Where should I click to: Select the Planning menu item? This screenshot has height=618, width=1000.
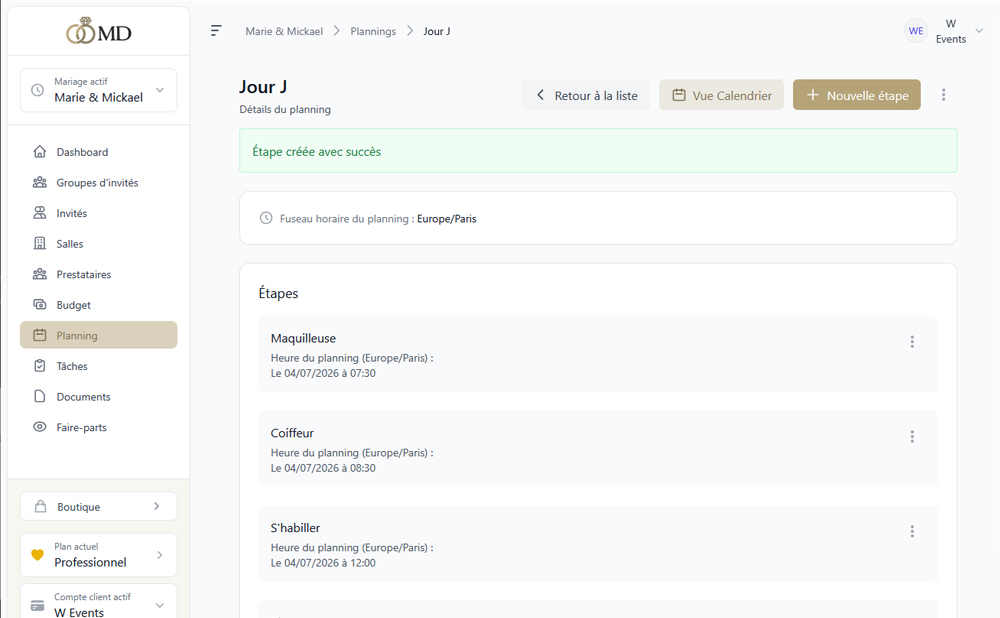click(98, 335)
